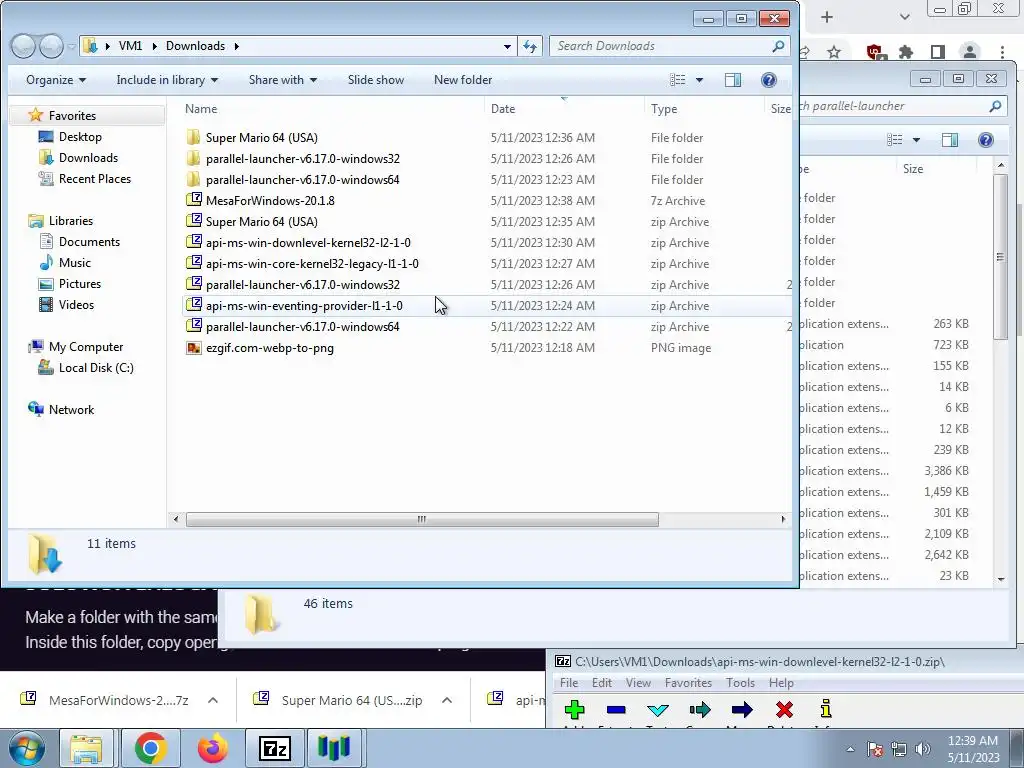Click search magnifier in parallel-launcher window
1024x768 pixels.
995,106
